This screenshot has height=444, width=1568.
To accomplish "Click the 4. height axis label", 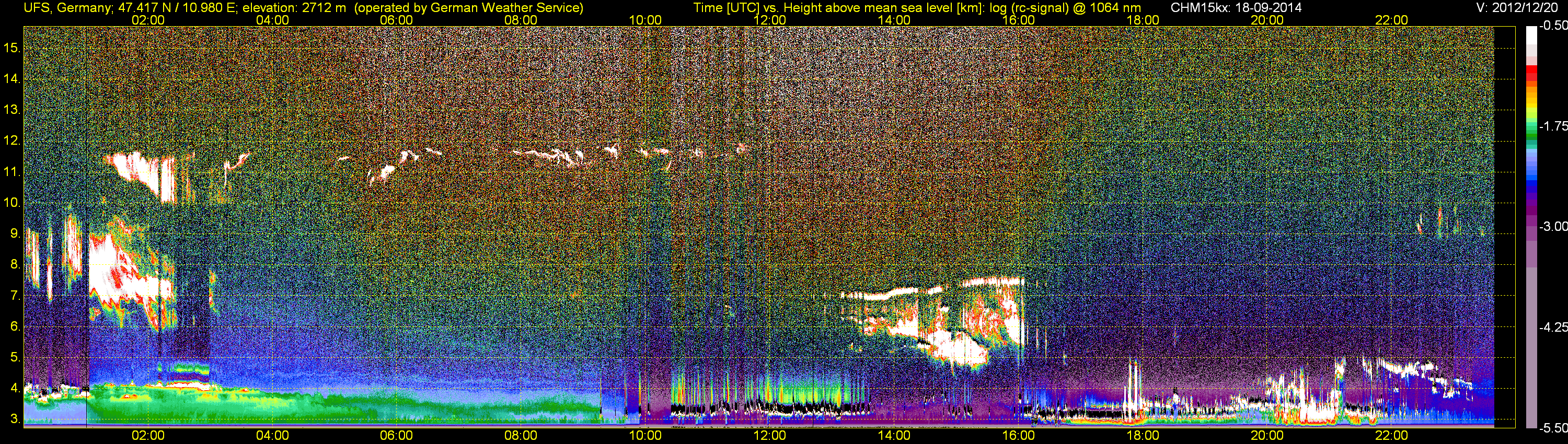I will tap(15, 388).
